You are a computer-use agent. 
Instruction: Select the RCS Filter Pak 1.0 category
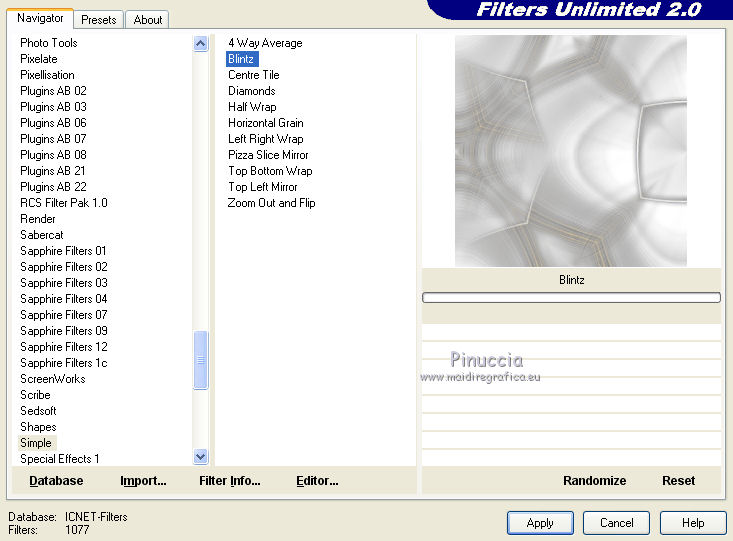pyautogui.click(x=64, y=203)
